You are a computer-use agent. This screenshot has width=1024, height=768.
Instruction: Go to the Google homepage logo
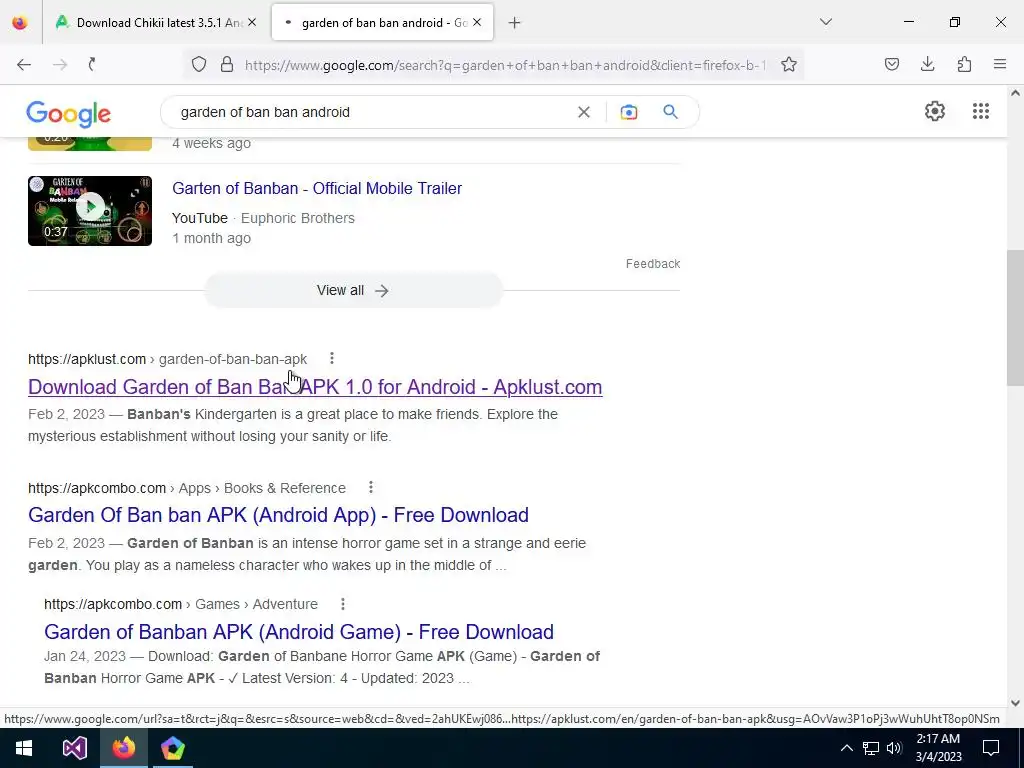69,114
